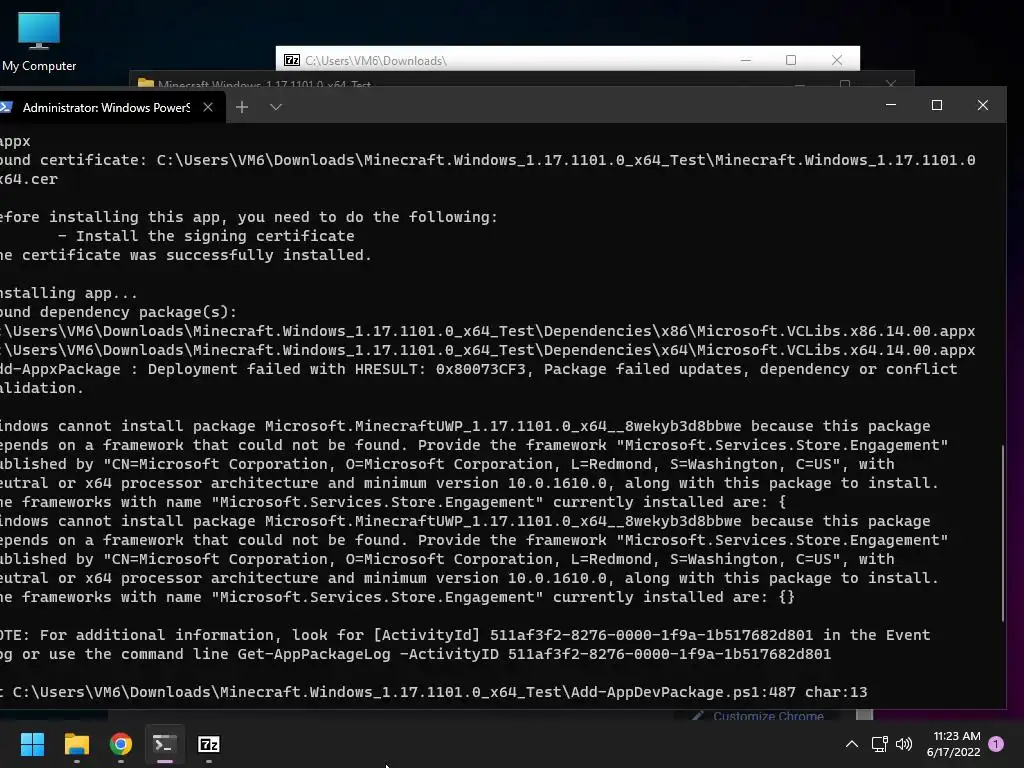Minimize the 7-Zip Downloads window
The height and width of the screenshot is (768, 1024).
(745, 60)
